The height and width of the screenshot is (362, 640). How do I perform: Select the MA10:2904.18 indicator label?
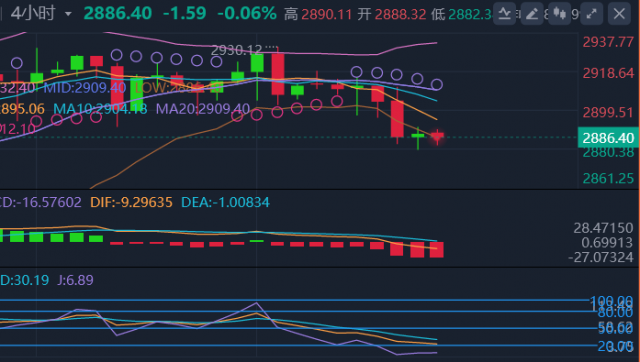[100, 109]
